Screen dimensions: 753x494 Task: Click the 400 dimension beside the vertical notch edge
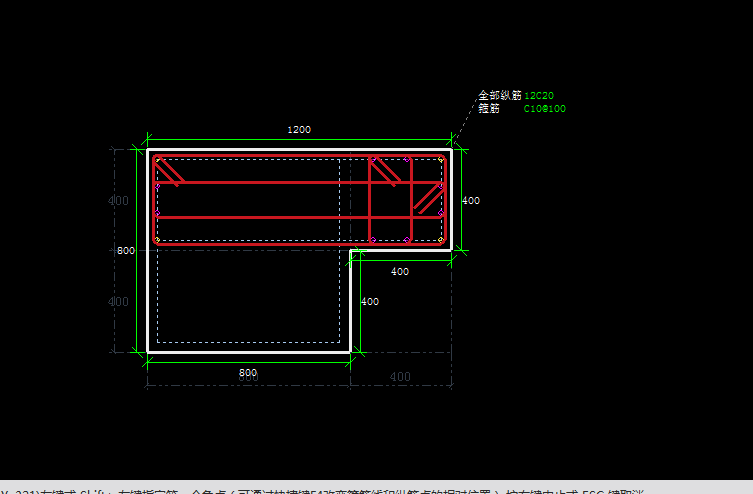[370, 301]
